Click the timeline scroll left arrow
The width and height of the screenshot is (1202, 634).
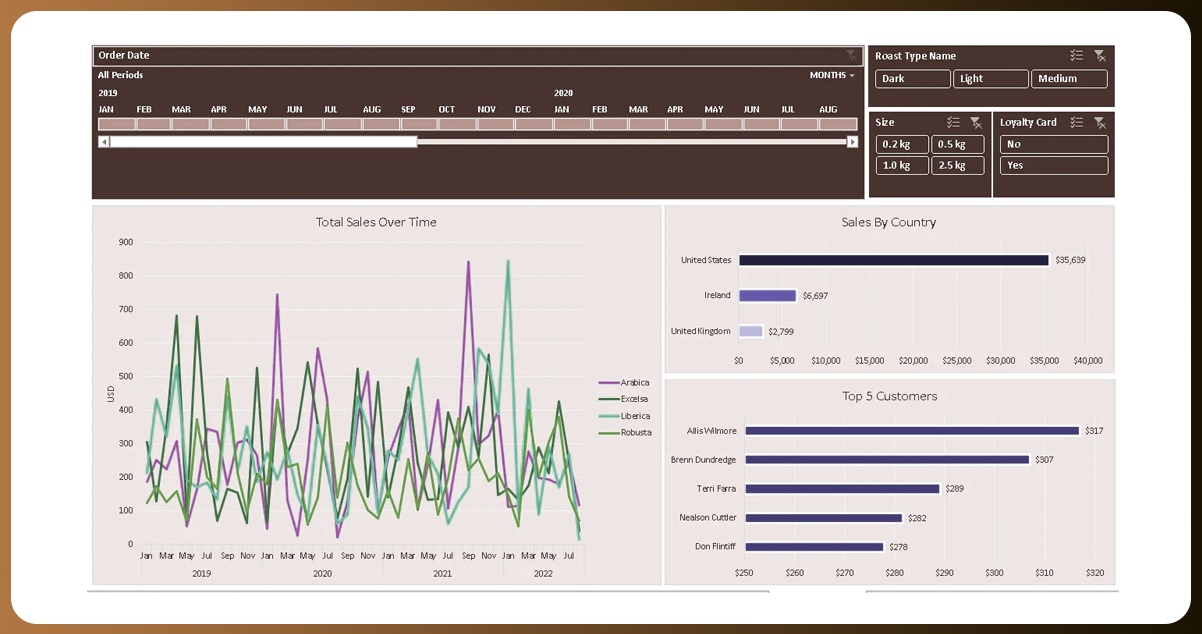103,142
